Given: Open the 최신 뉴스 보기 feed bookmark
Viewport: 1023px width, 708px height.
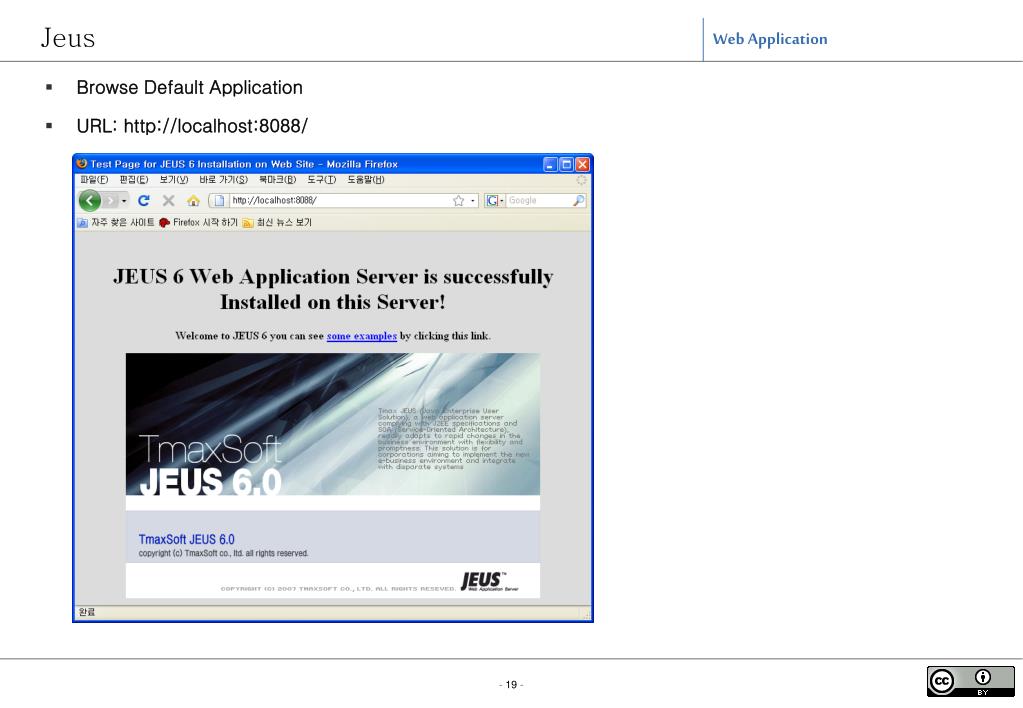Looking at the screenshot, I should pos(277,223).
